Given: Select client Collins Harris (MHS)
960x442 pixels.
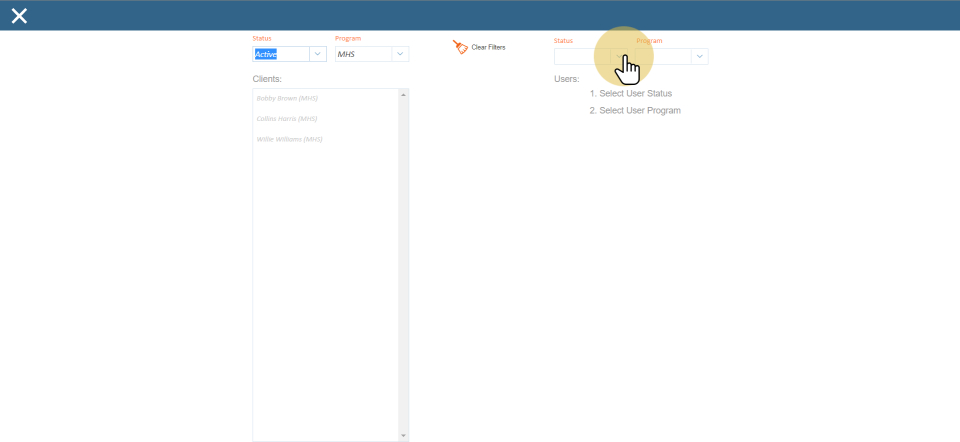Looking at the screenshot, I should pos(287,118).
